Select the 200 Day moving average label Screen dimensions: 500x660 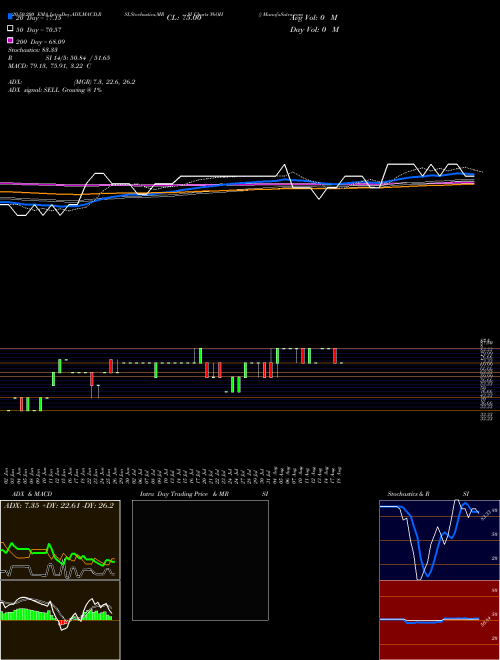(x=40, y=42)
